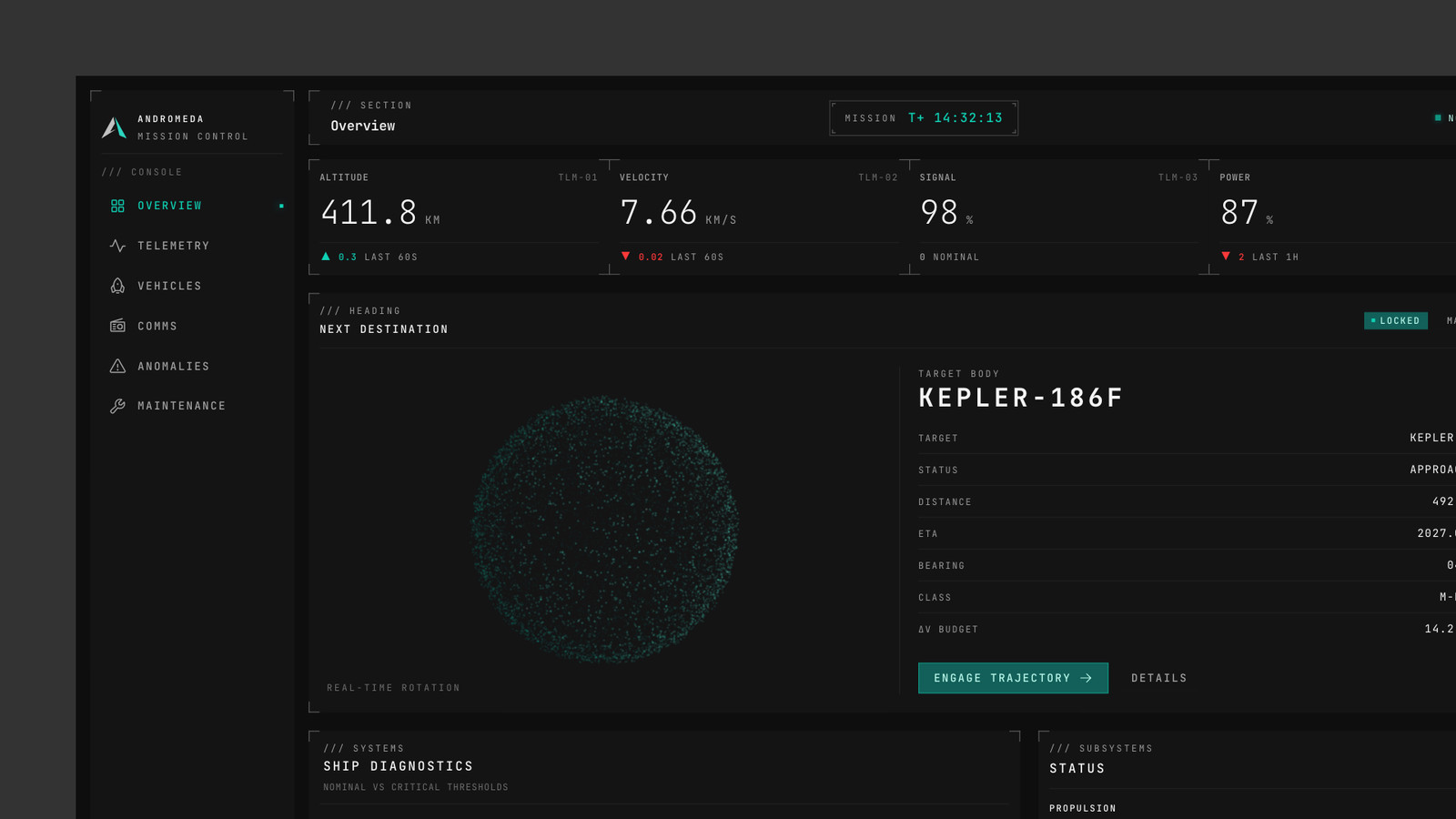Click the Vehicles rocket icon
Viewport: 1456px width, 819px height.
pos(117,286)
